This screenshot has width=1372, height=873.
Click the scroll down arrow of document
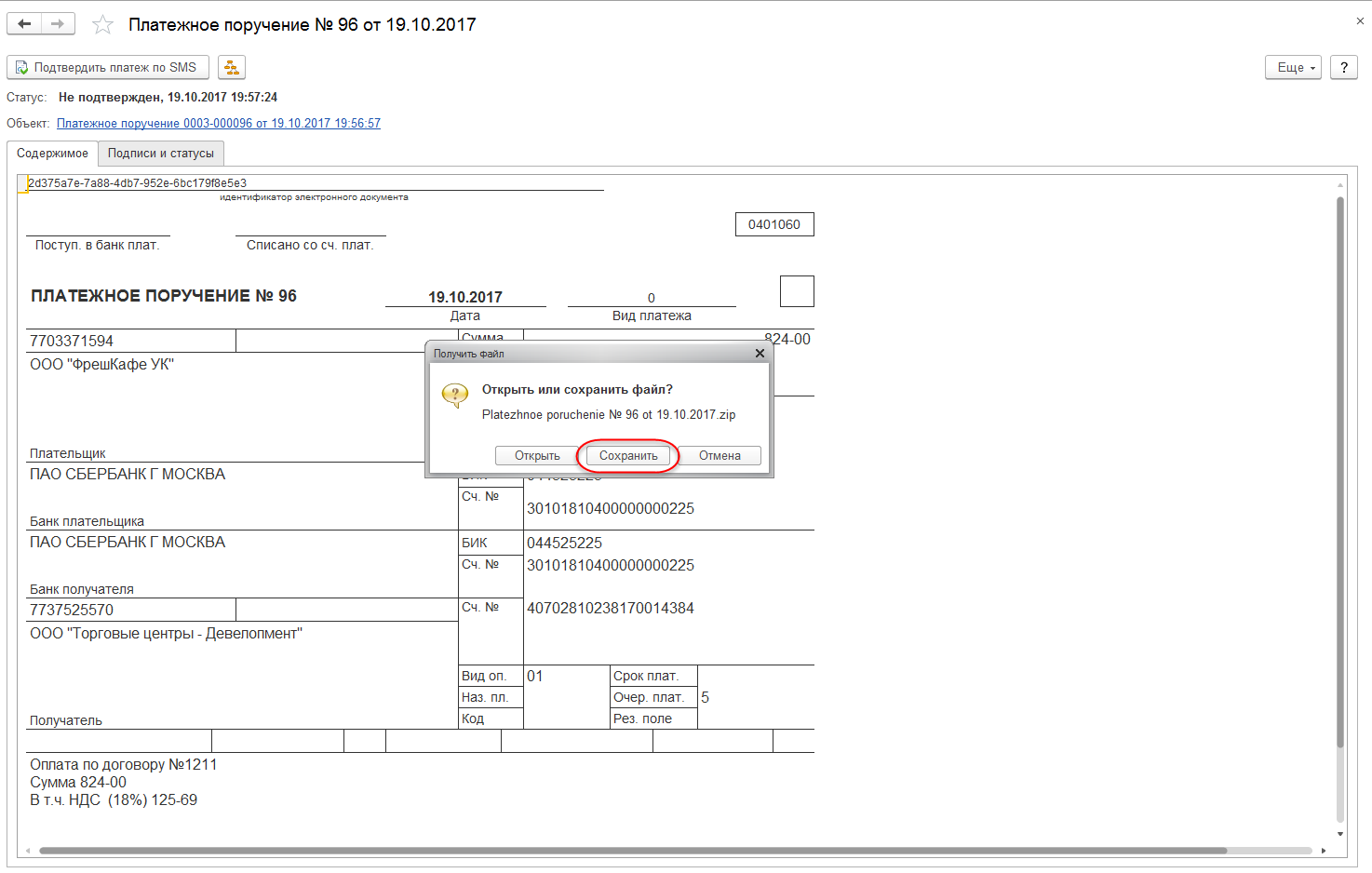1340,834
